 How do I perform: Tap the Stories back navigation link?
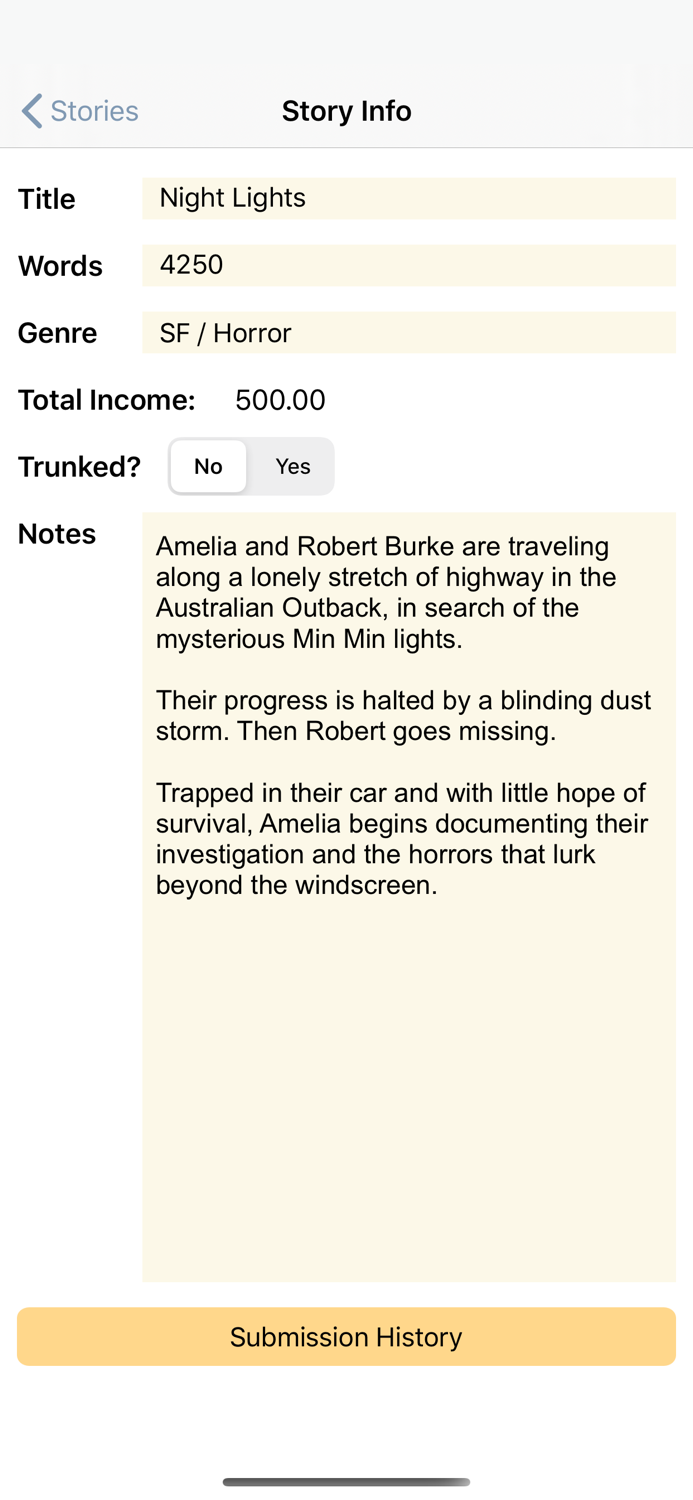97,110
